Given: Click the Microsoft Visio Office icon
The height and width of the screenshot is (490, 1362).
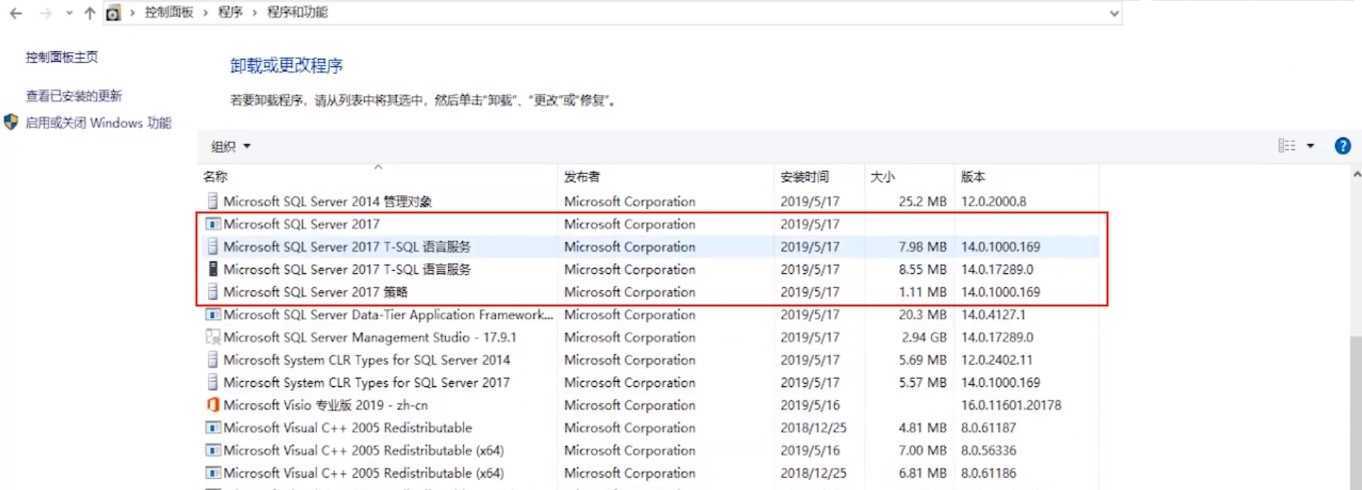Looking at the screenshot, I should click(212, 405).
